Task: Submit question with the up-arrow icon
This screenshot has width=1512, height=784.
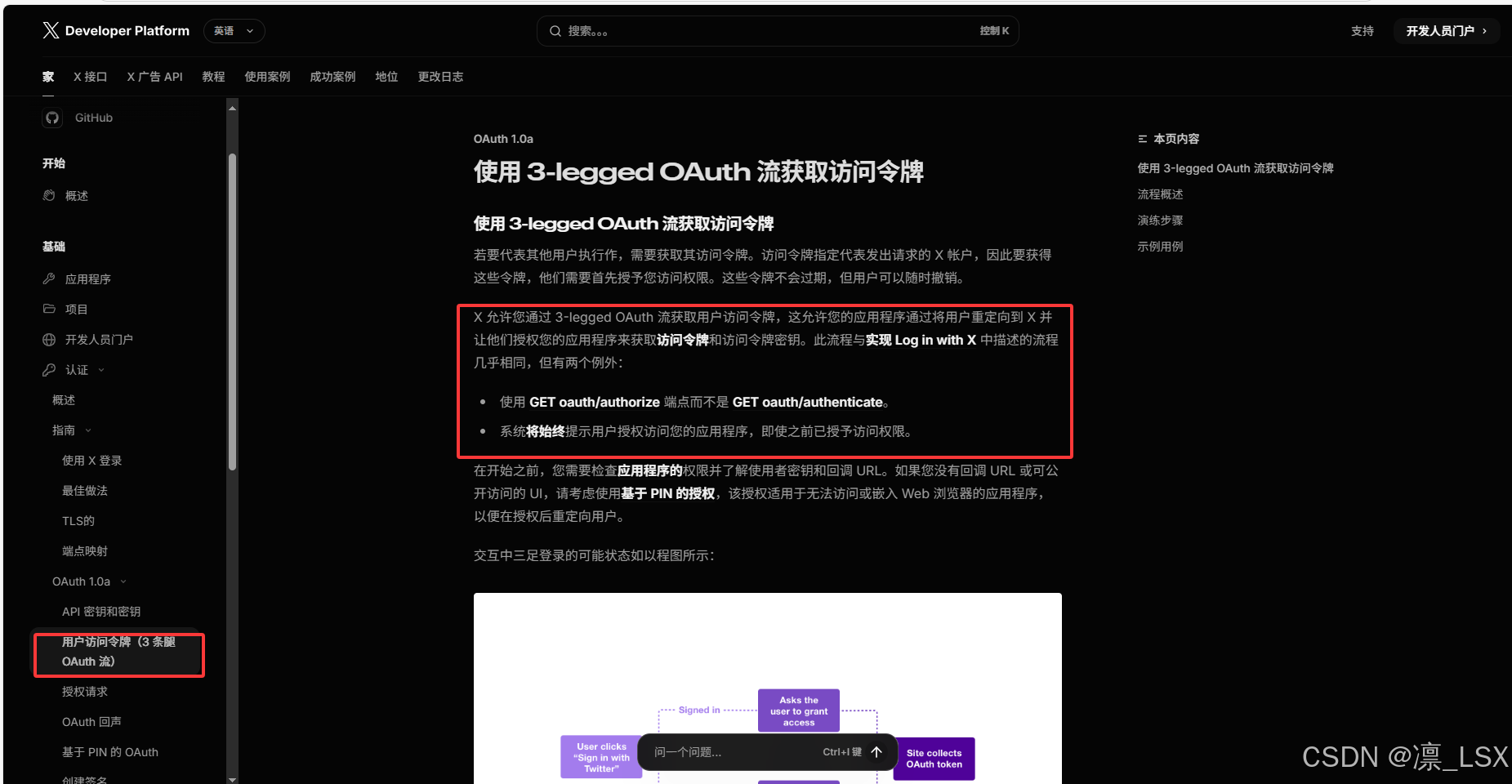Action: point(876,752)
